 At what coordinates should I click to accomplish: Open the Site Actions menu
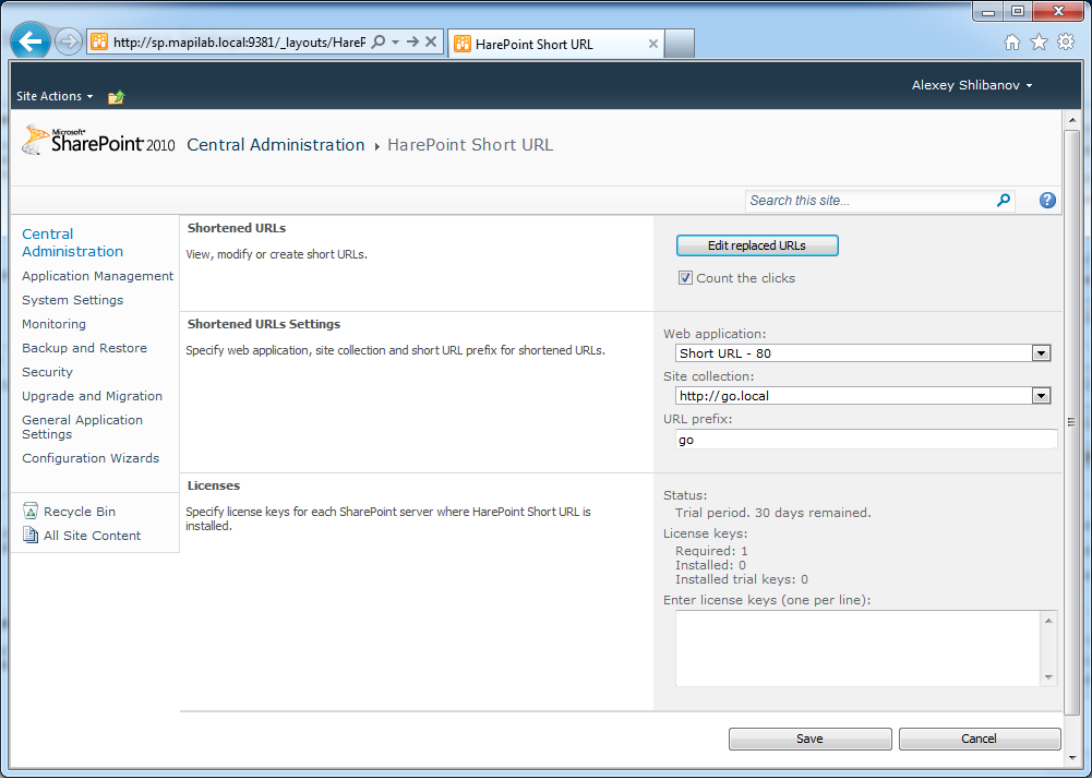point(54,96)
